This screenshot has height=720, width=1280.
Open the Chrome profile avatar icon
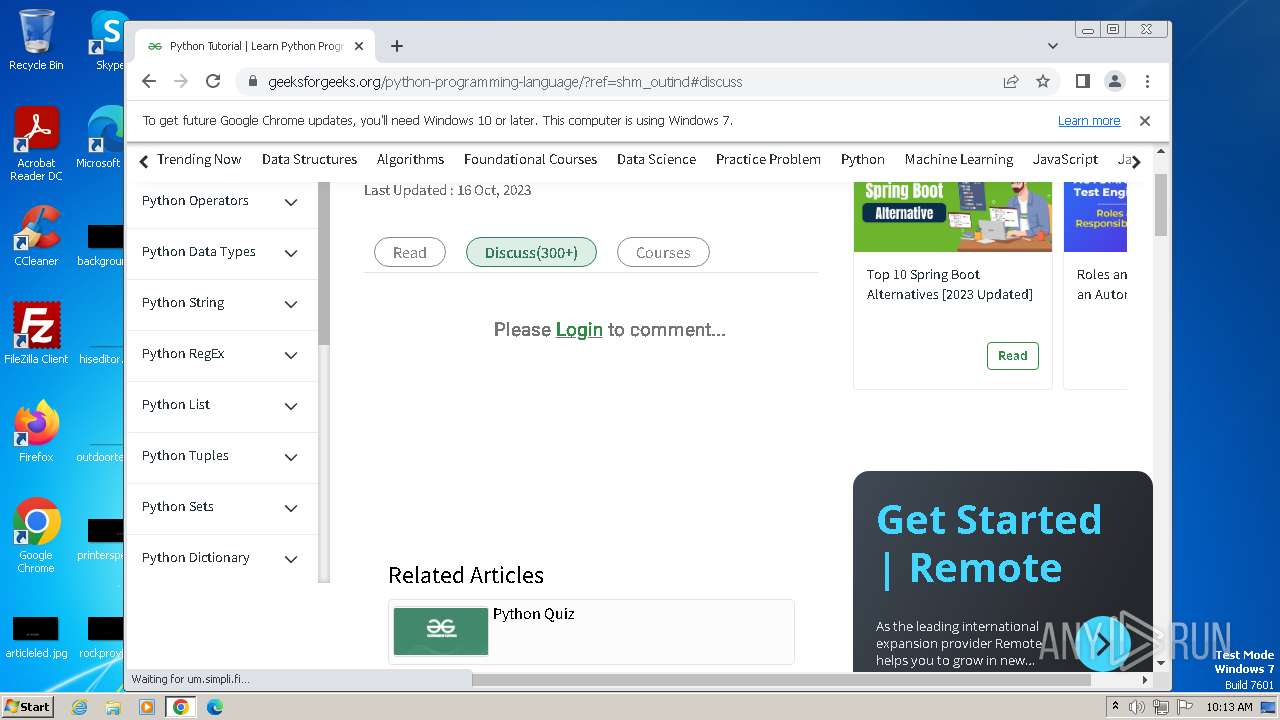[x=1114, y=81]
